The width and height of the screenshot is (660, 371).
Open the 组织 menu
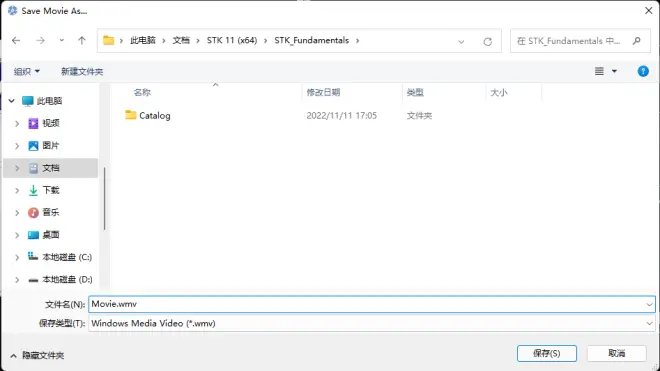point(27,72)
